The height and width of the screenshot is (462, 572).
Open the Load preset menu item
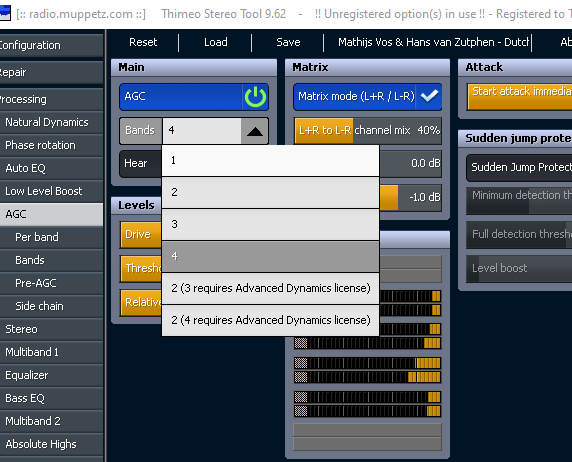point(216,42)
